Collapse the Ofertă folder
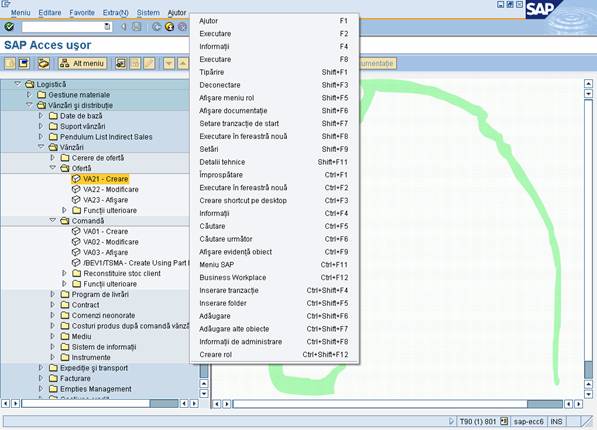 (53, 168)
